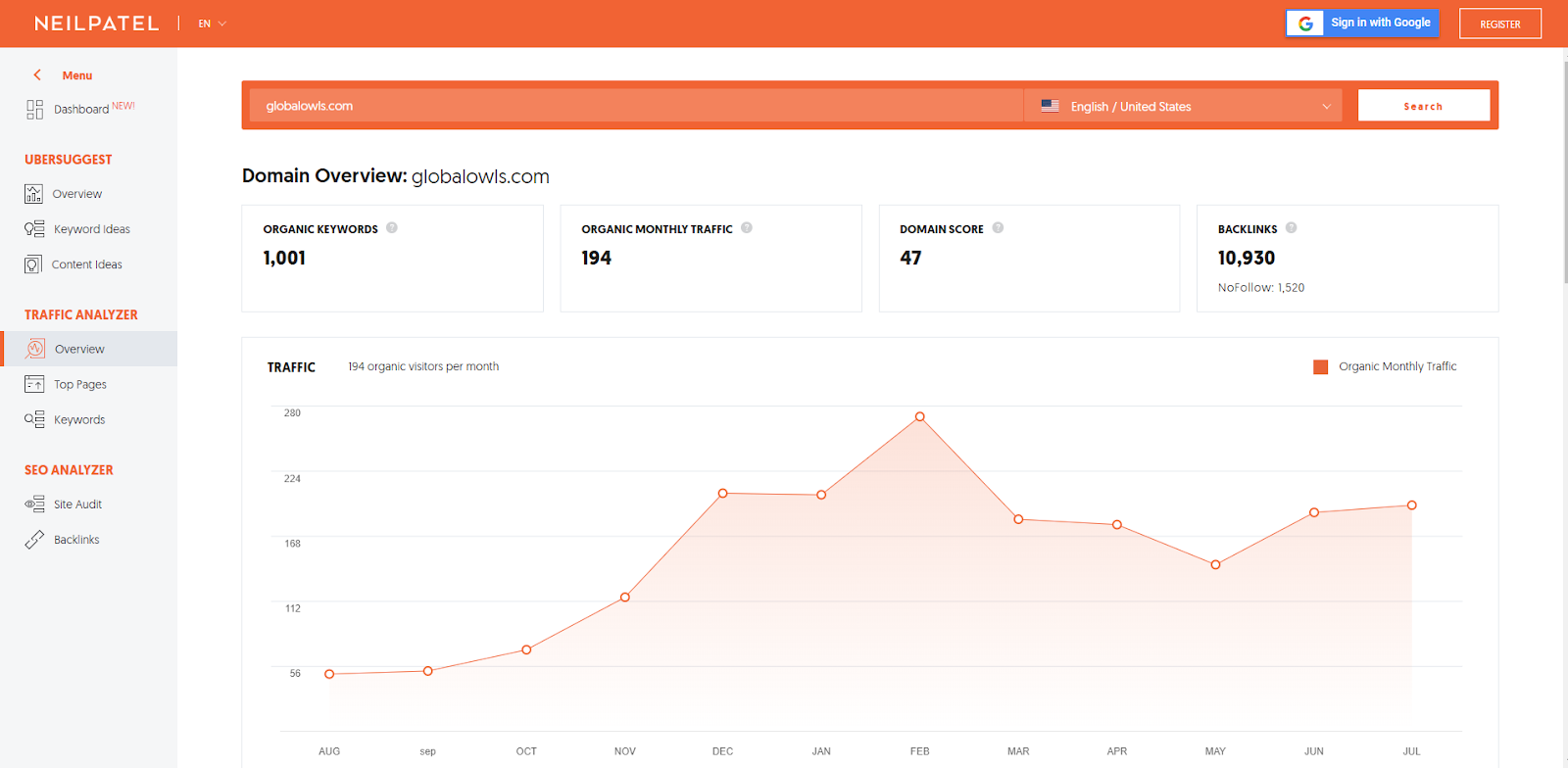Click the Traffic Analyzer Keywords icon
The image size is (1568, 768).
[34, 419]
